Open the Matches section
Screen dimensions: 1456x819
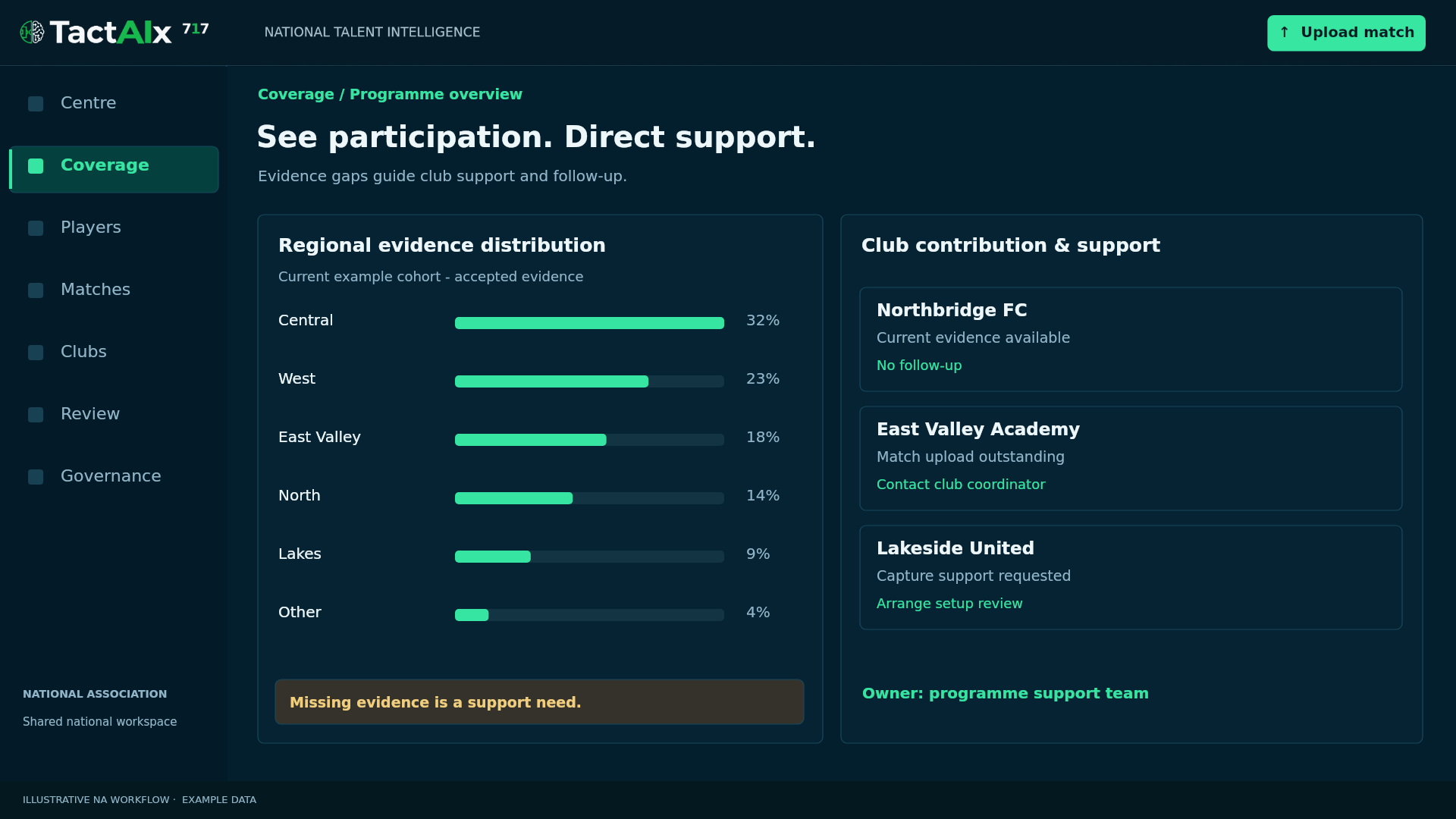point(114,290)
